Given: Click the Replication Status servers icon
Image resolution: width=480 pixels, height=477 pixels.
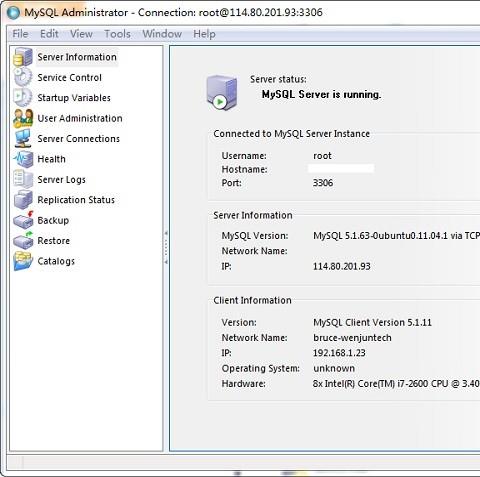Looking at the screenshot, I should pos(23,199).
